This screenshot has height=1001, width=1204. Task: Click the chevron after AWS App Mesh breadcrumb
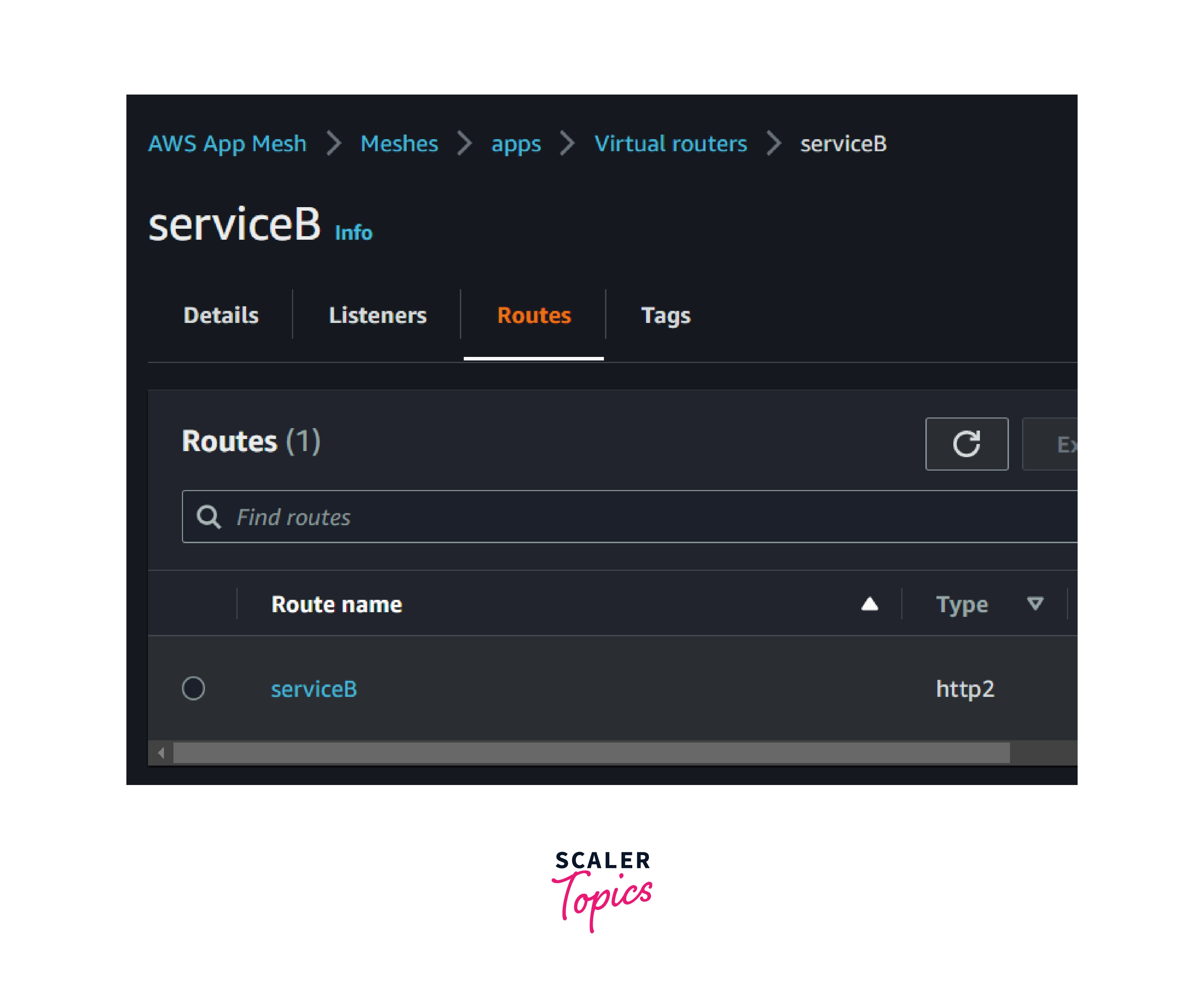[334, 143]
